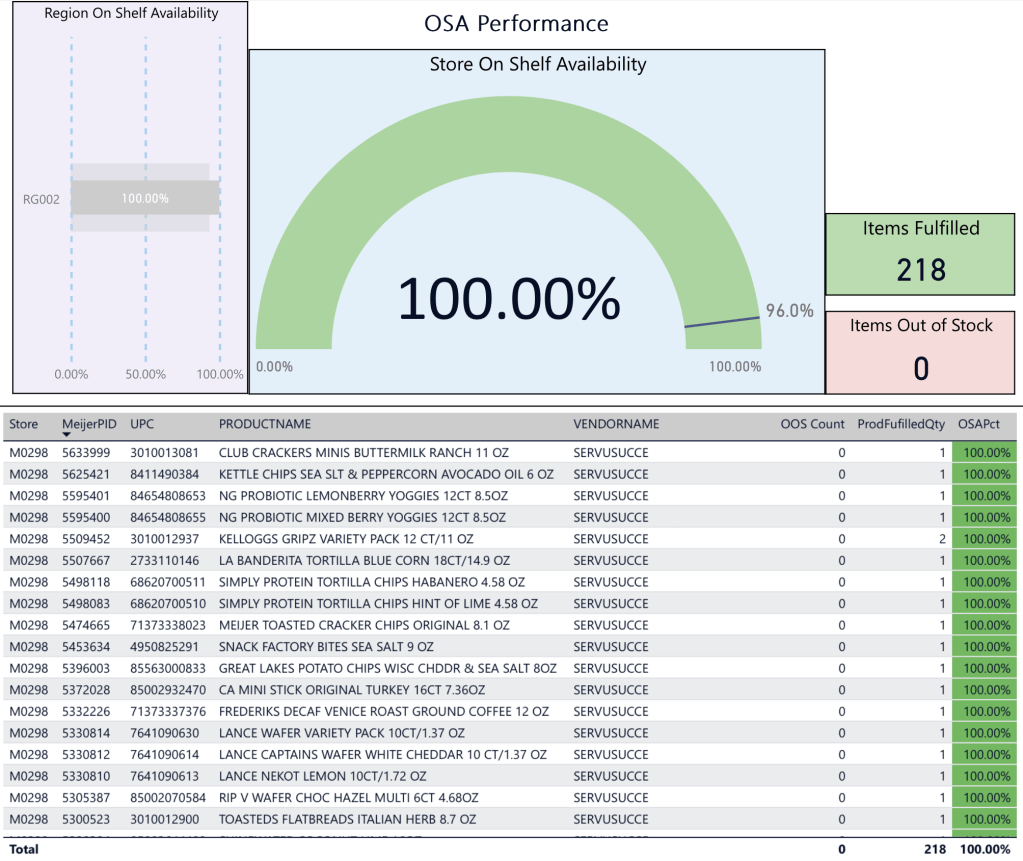Select MeijerPID 5396003 cell
Viewport: 1023px width, 861px height.
85,668
